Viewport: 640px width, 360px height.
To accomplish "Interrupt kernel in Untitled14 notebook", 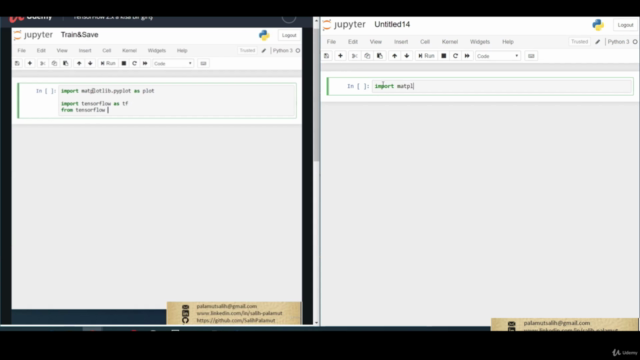I will (444, 56).
